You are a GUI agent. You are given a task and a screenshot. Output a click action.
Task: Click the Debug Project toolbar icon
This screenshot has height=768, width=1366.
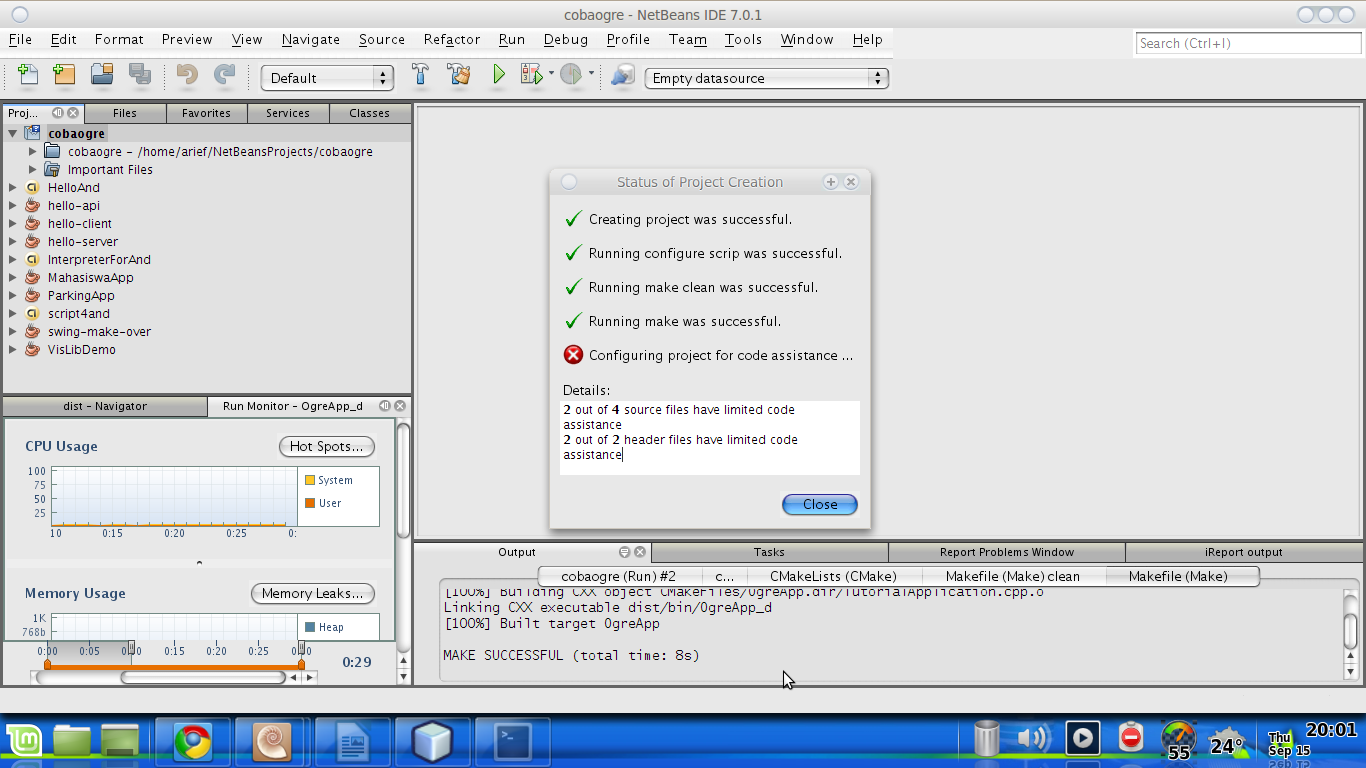pyautogui.click(x=531, y=75)
